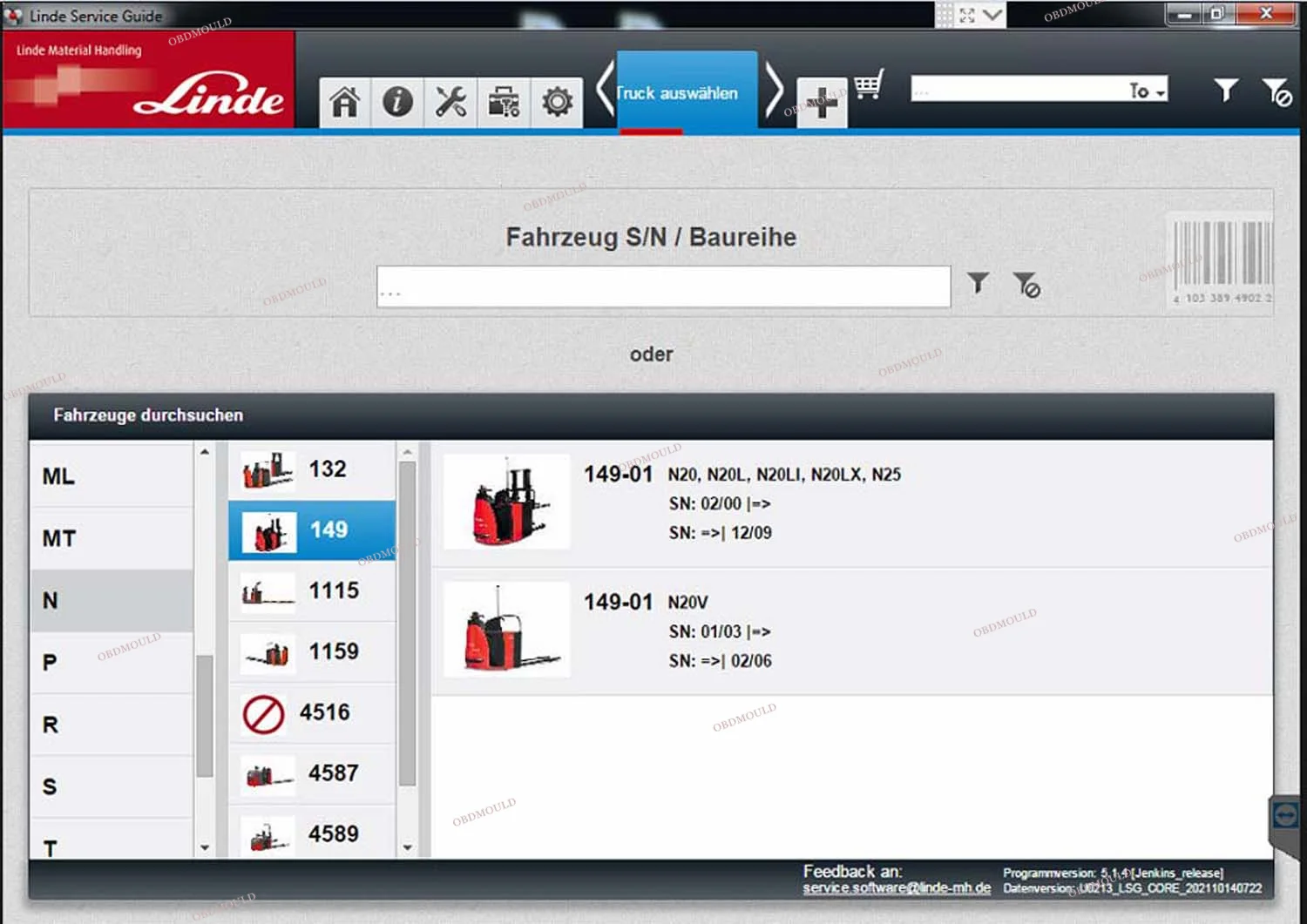Click the Fahrzeug S/N / Baureihe input field
Viewport: 1307px width, 924px height.
[x=663, y=287]
